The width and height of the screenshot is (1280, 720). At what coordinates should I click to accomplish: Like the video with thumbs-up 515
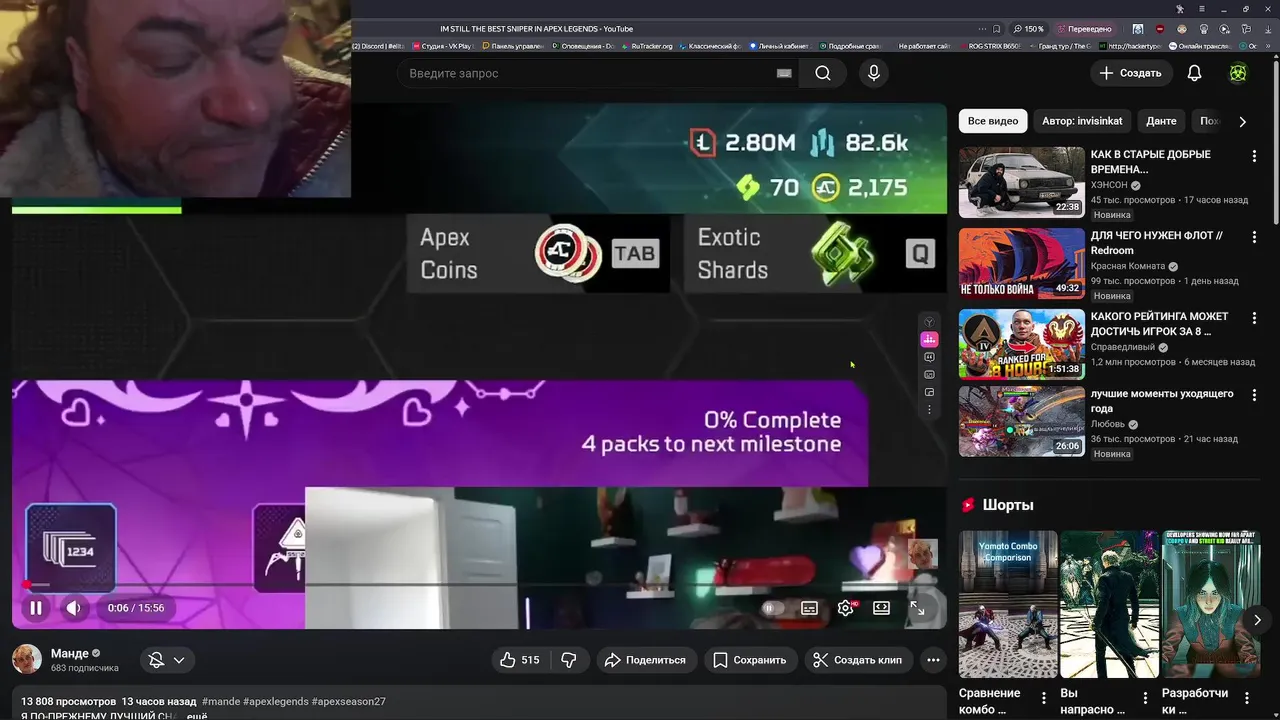click(519, 660)
